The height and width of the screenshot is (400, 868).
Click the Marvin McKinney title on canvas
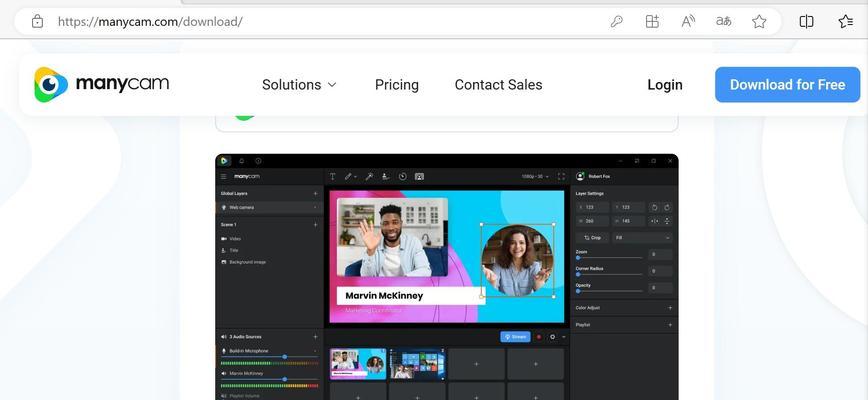(x=384, y=296)
